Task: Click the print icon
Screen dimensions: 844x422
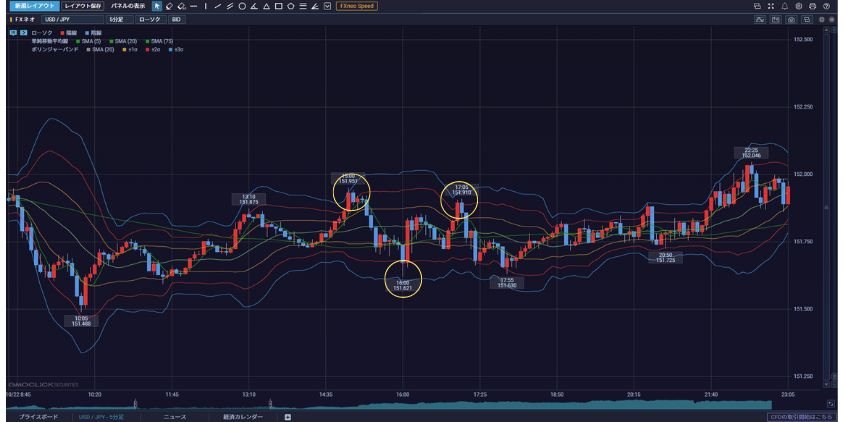Action: pos(813,6)
